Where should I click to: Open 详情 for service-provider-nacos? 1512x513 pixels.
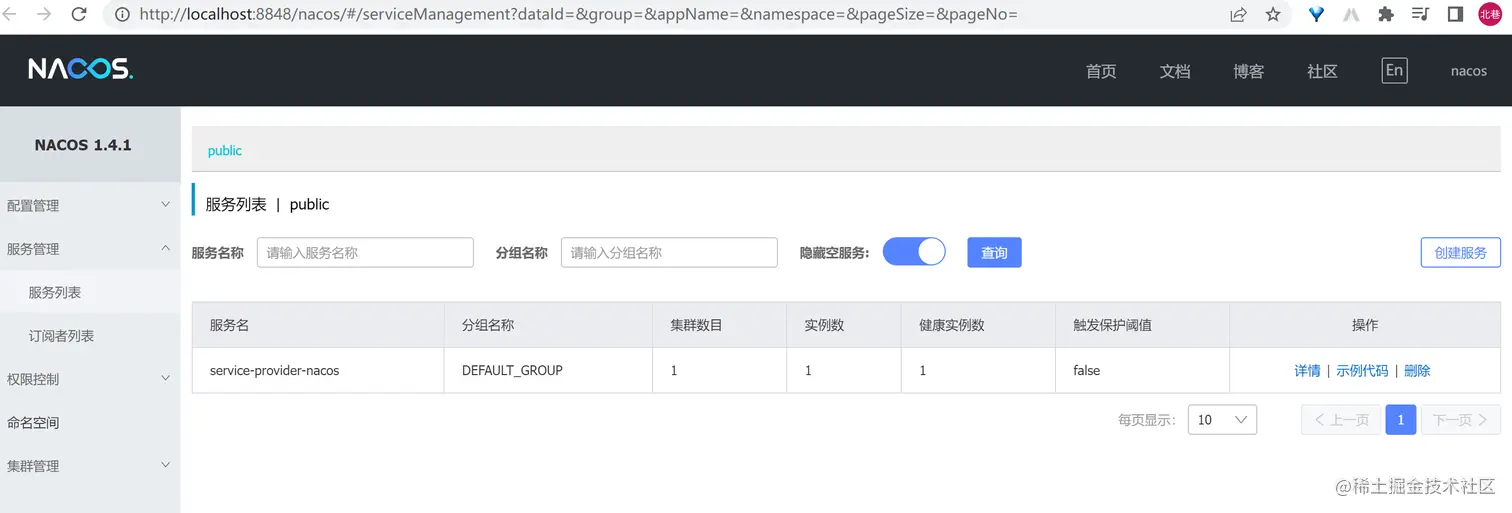coord(1307,371)
